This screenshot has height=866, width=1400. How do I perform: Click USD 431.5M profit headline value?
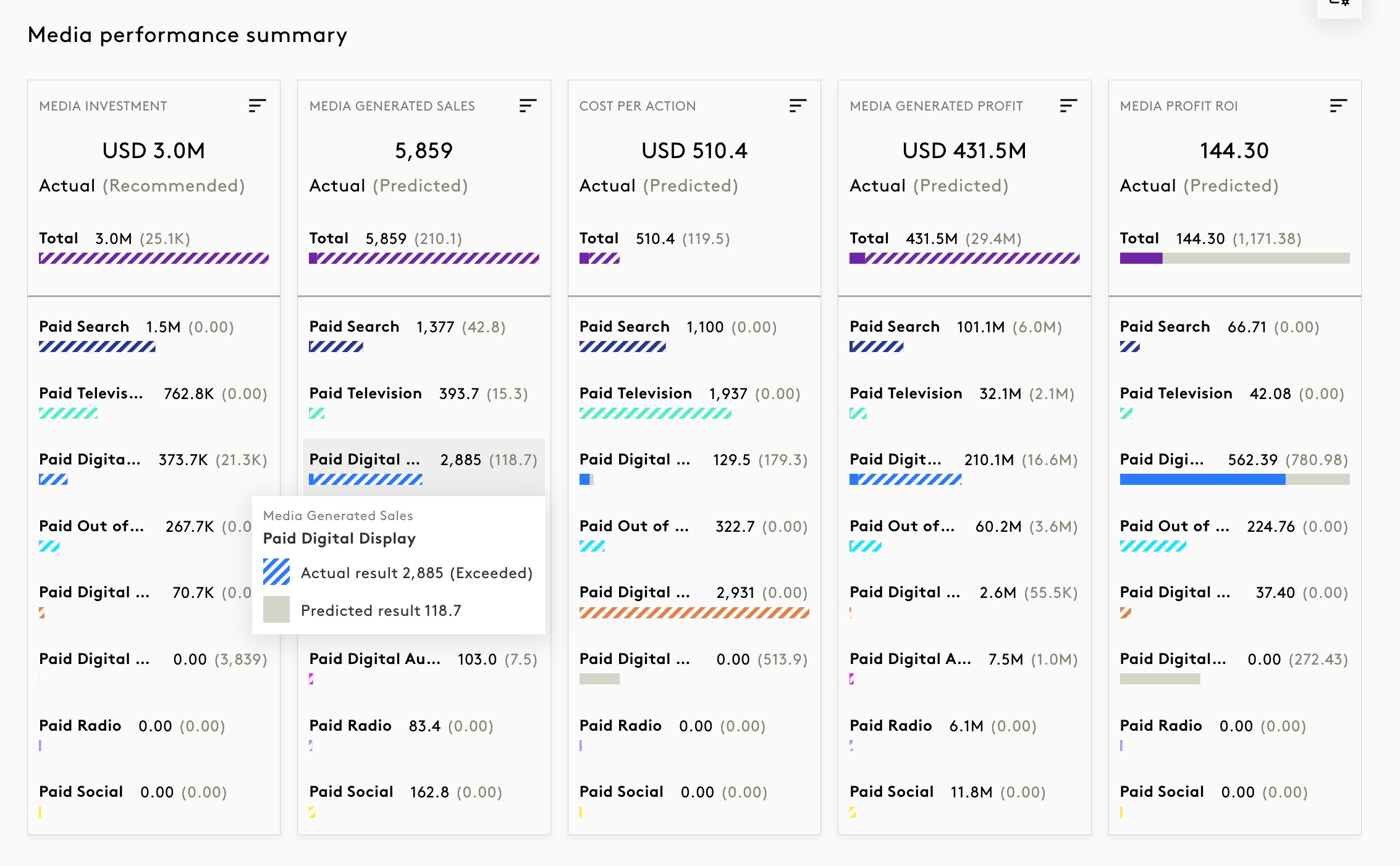pyautogui.click(x=964, y=151)
